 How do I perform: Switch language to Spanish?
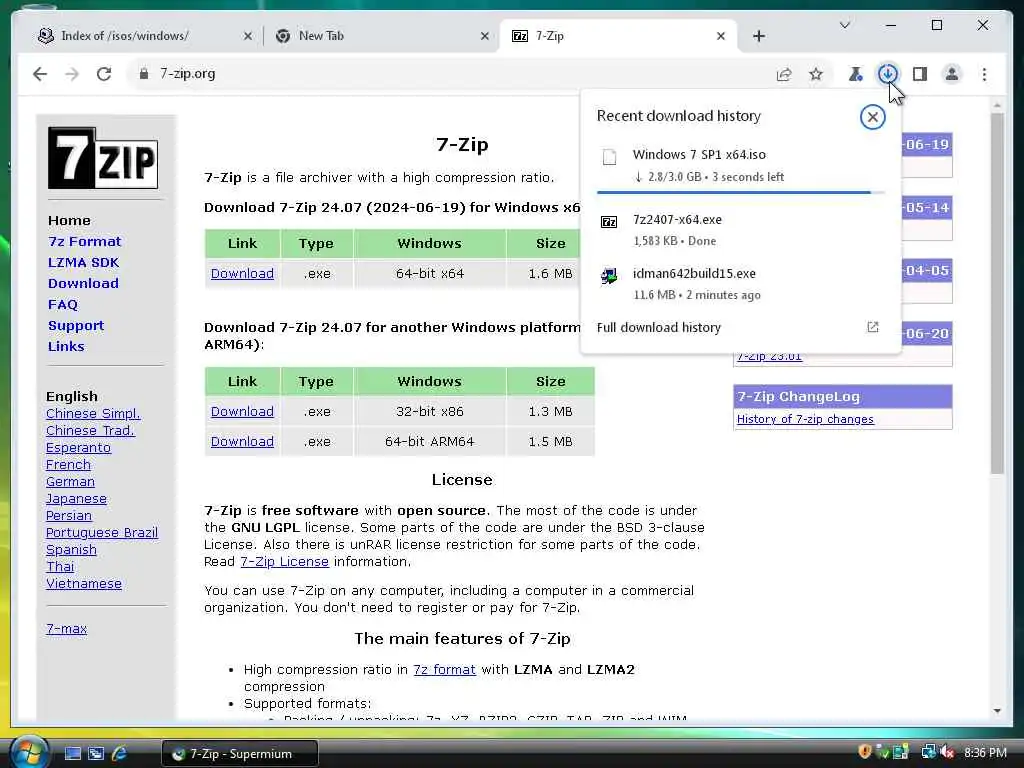[x=71, y=549]
